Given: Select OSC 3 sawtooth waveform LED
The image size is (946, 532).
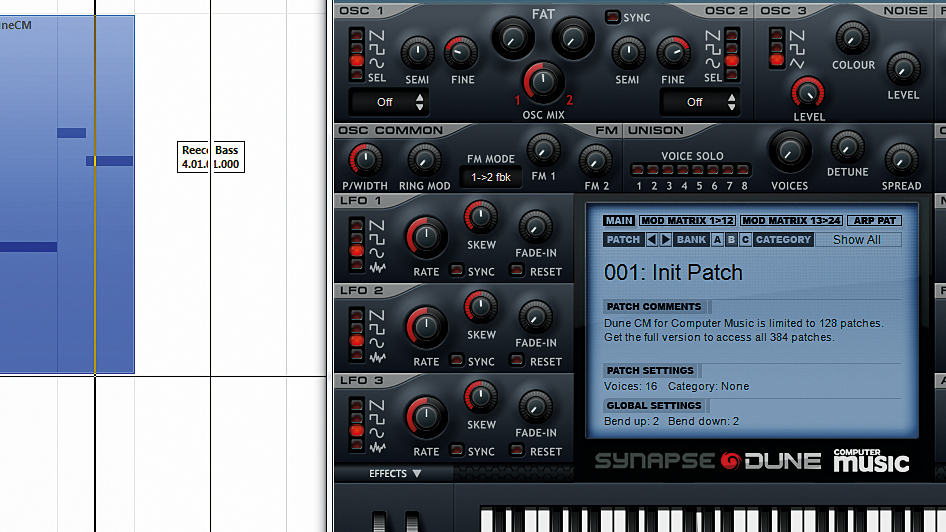Looking at the screenshot, I should pos(777,35).
